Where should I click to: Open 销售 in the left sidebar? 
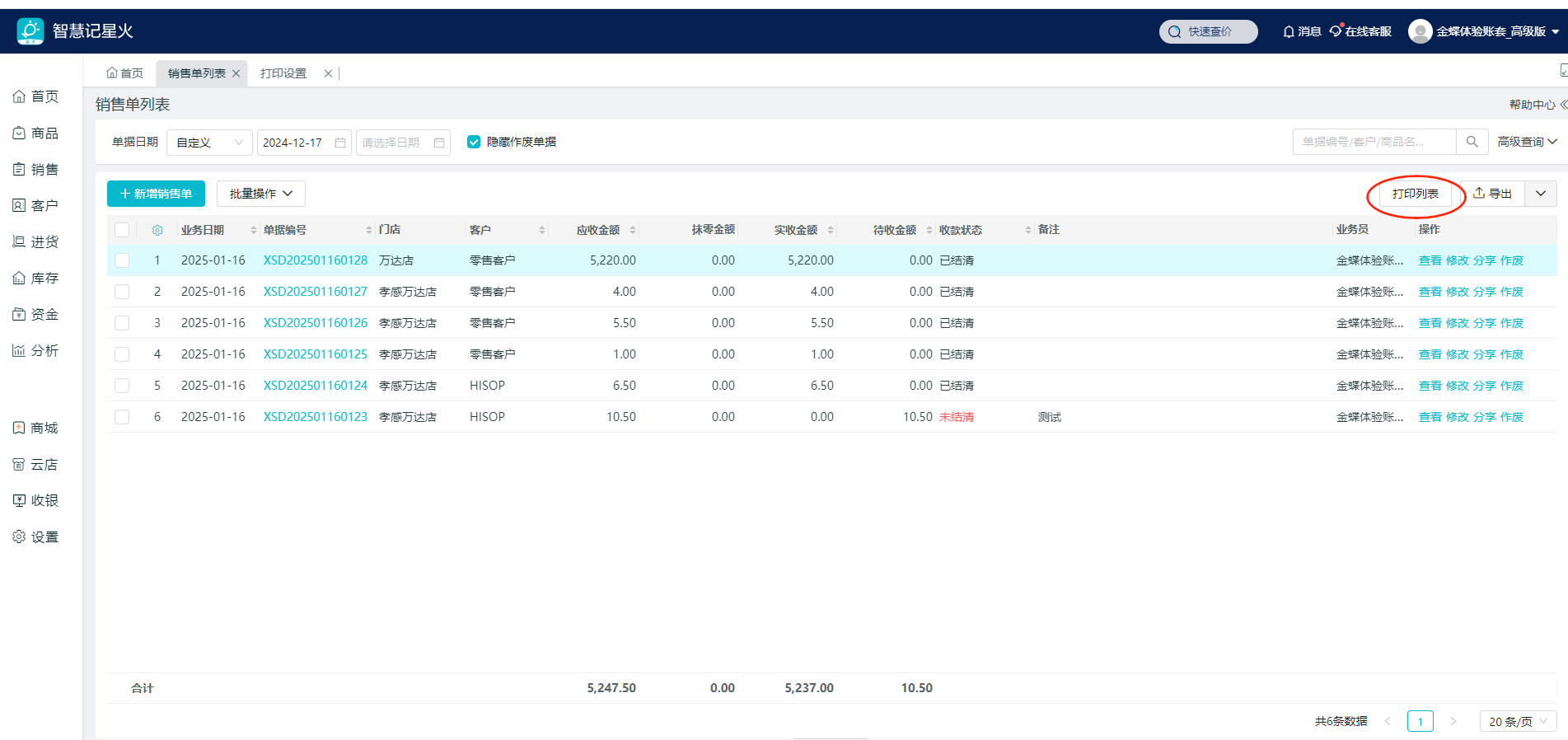click(x=35, y=169)
